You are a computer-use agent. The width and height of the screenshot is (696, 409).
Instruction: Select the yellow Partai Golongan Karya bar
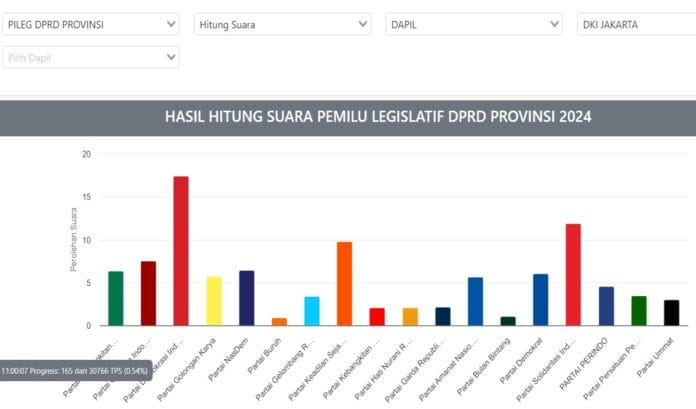click(x=214, y=301)
